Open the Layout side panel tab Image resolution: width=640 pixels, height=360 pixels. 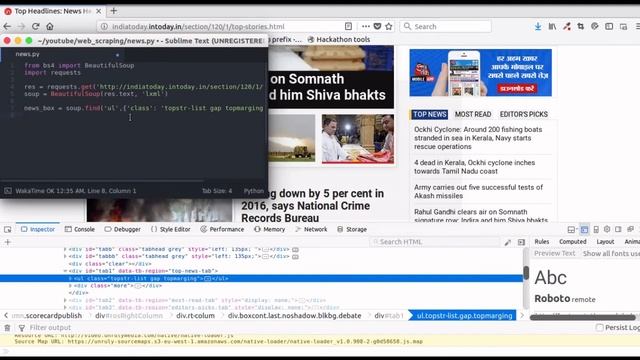click(x=605, y=242)
